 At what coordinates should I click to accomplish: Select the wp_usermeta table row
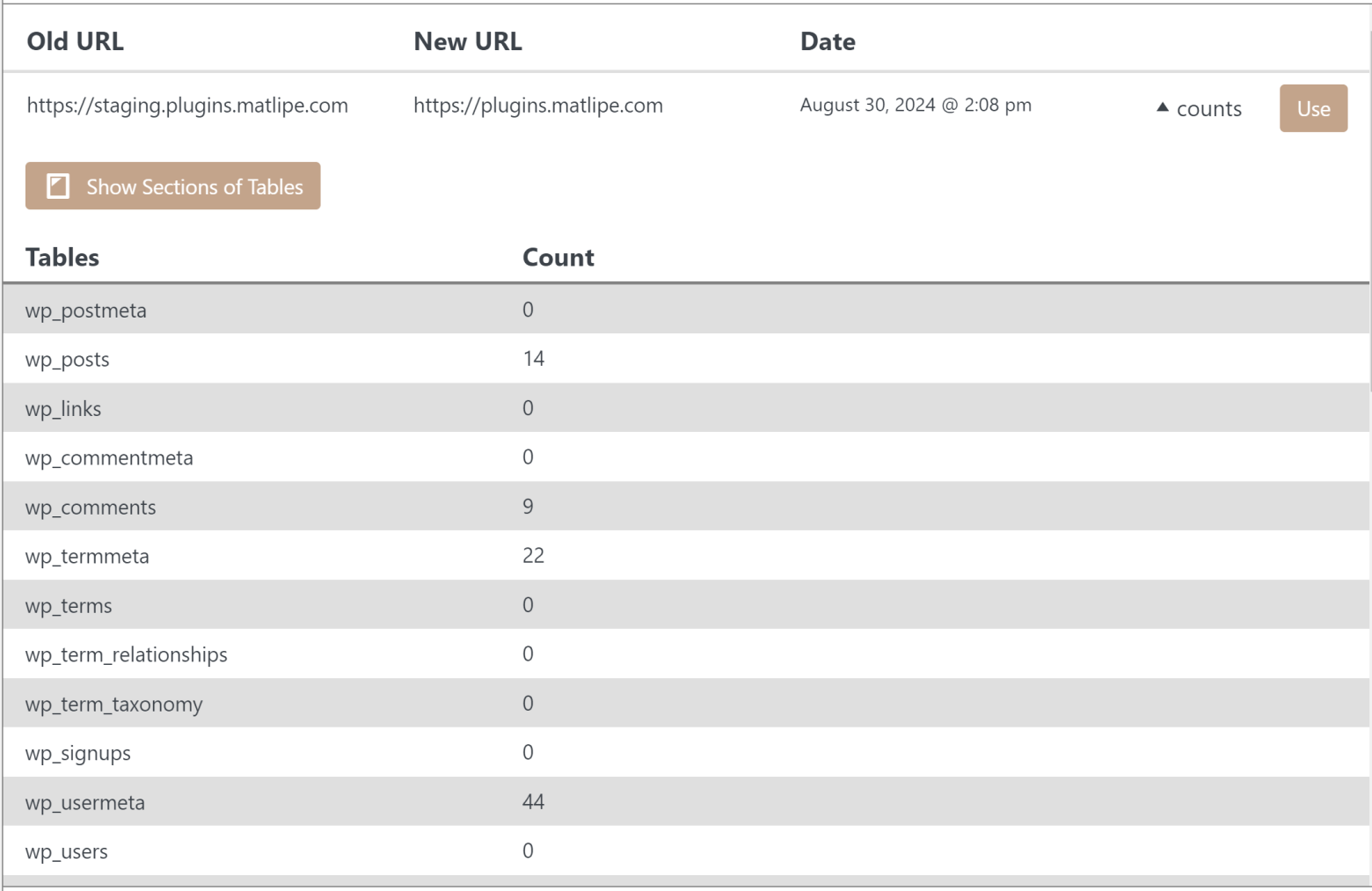(85, 803)
